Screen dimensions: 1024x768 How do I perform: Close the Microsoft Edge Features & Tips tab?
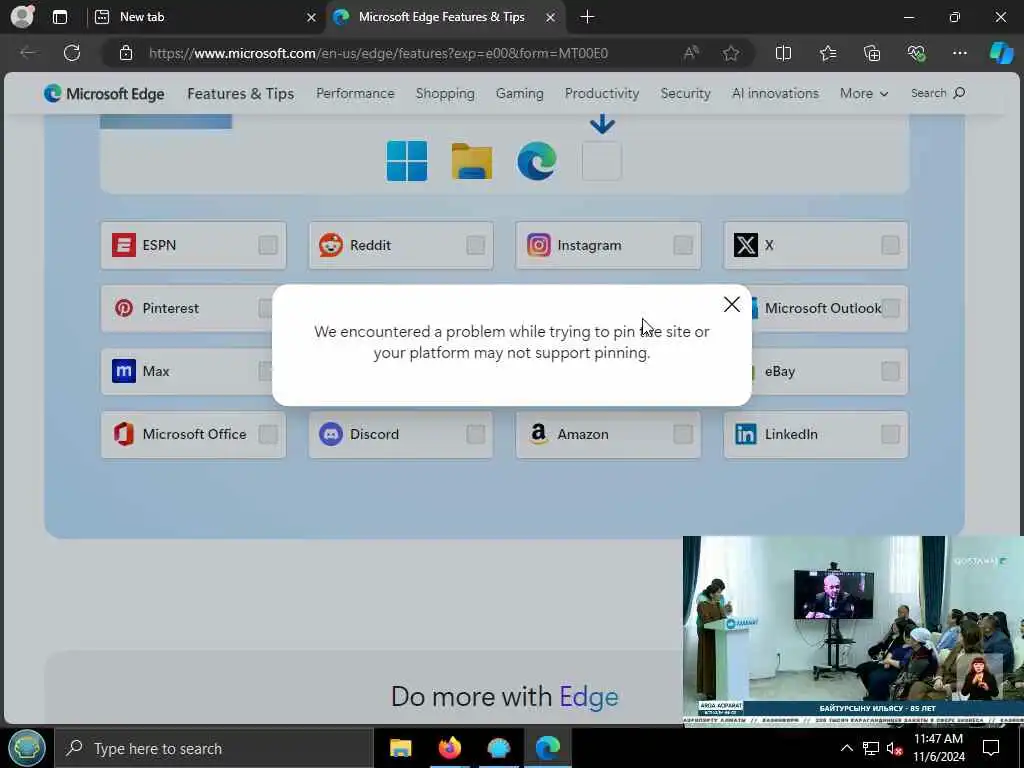point(551,18)
